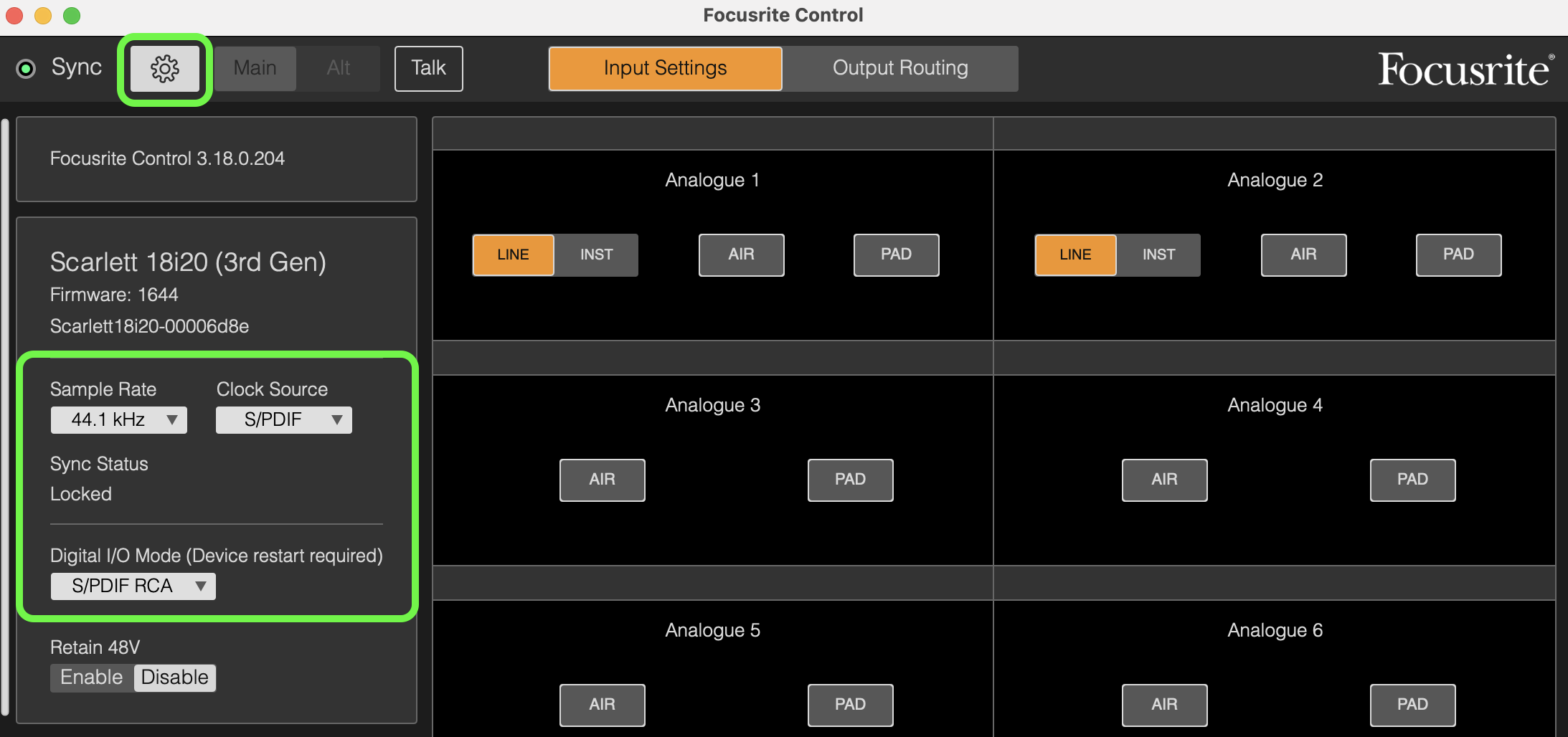Viewport: 1568px width, 737px height.
Task: Open the device settings gear icon
Action: (164, 68)
